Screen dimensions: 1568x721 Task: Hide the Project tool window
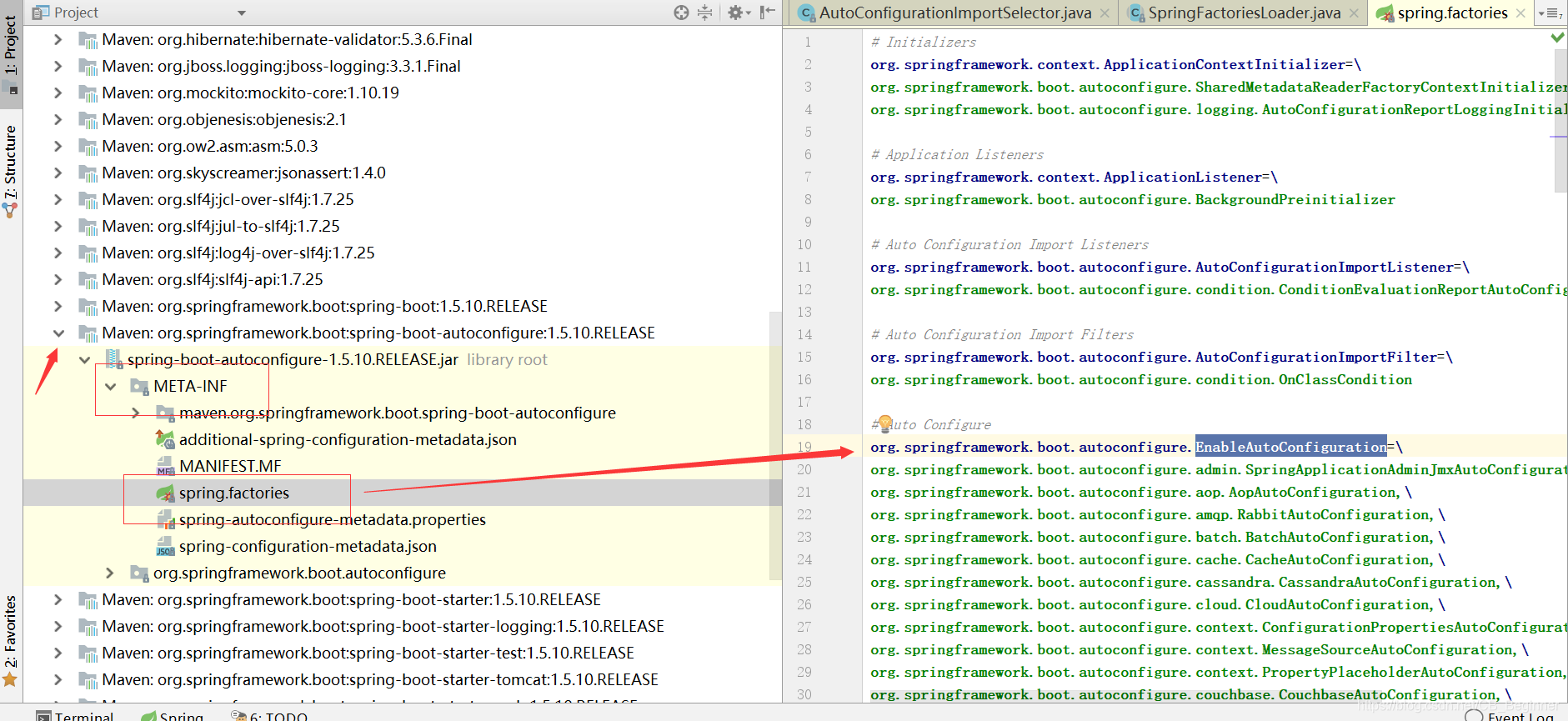pyautogui.click(x=768, y=13)
